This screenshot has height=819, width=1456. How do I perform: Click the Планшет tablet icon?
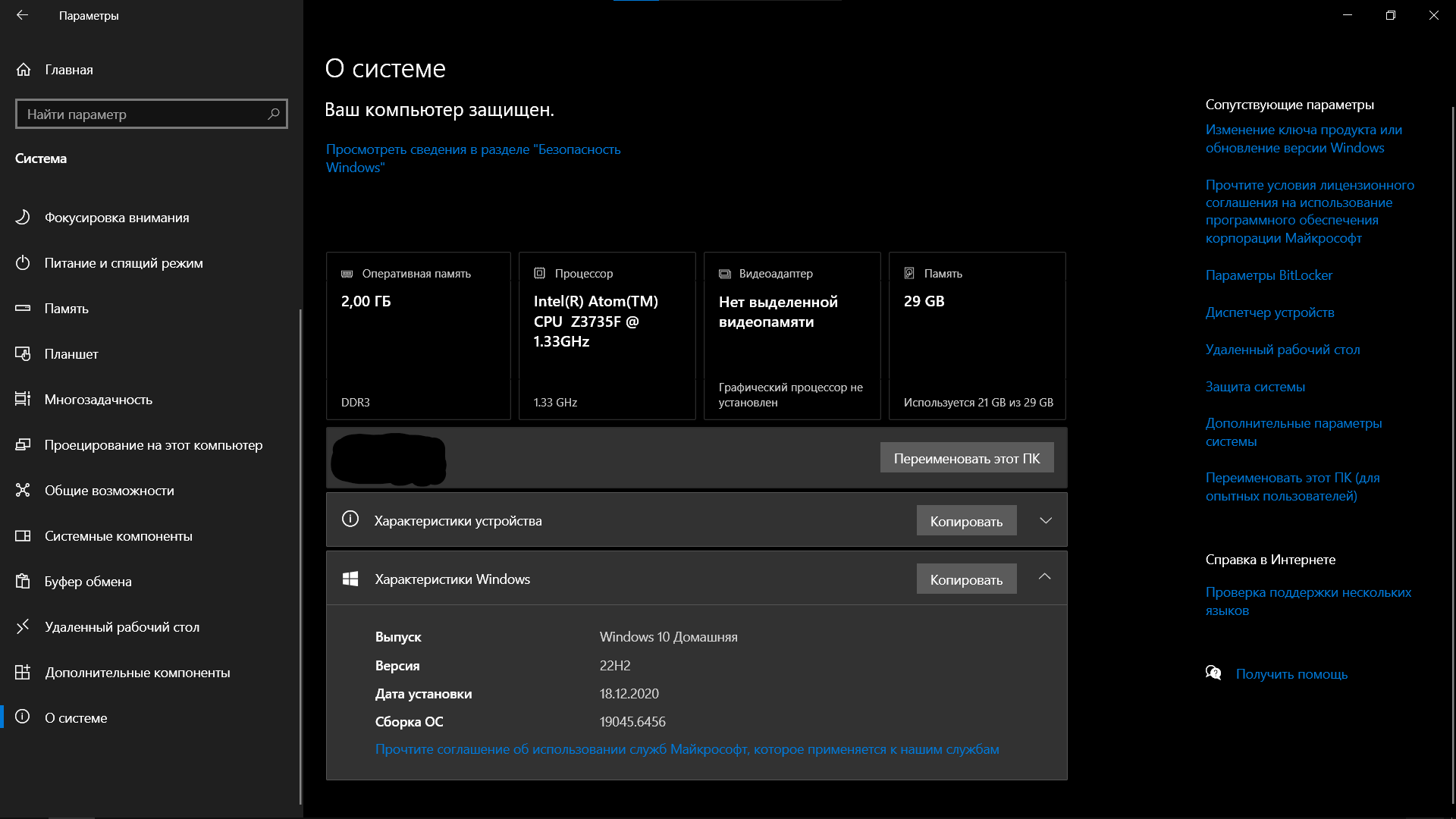click(23, 354)
